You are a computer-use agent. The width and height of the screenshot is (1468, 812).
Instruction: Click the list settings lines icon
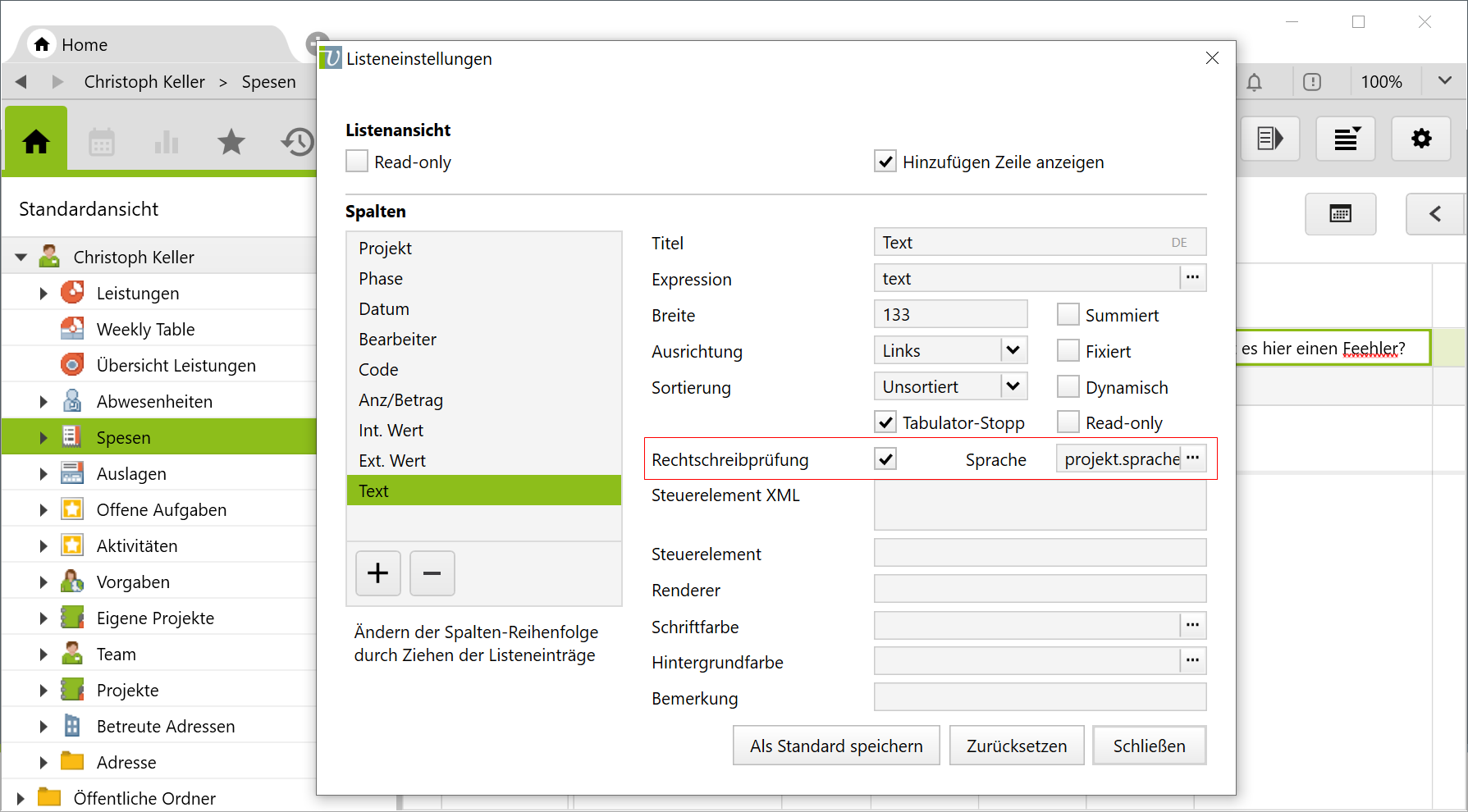coord(1346,139)
